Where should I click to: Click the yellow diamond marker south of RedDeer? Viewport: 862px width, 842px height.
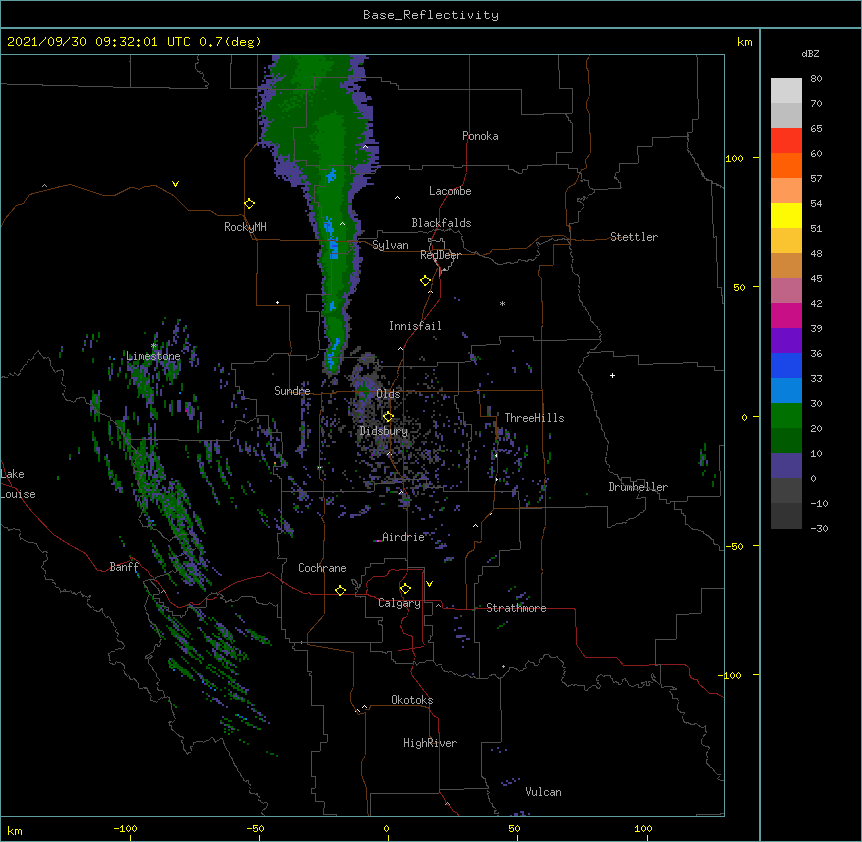point(425,281)
